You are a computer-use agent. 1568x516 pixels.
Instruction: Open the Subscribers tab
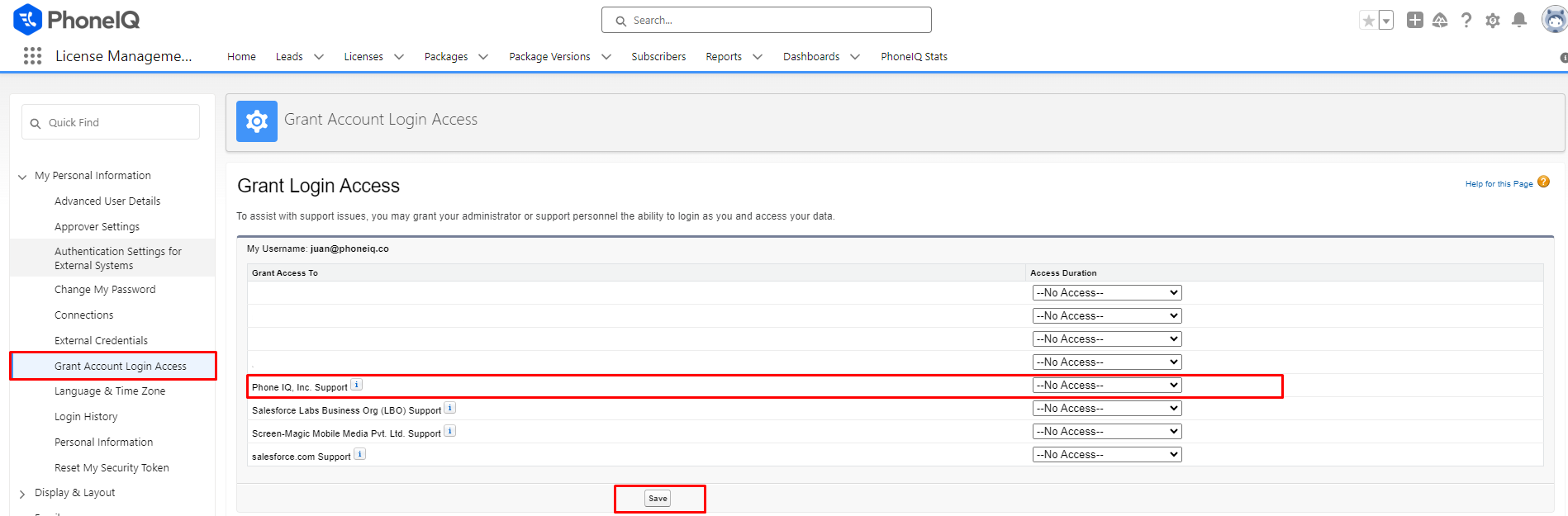pyautogui.click(x=658, y=56)
